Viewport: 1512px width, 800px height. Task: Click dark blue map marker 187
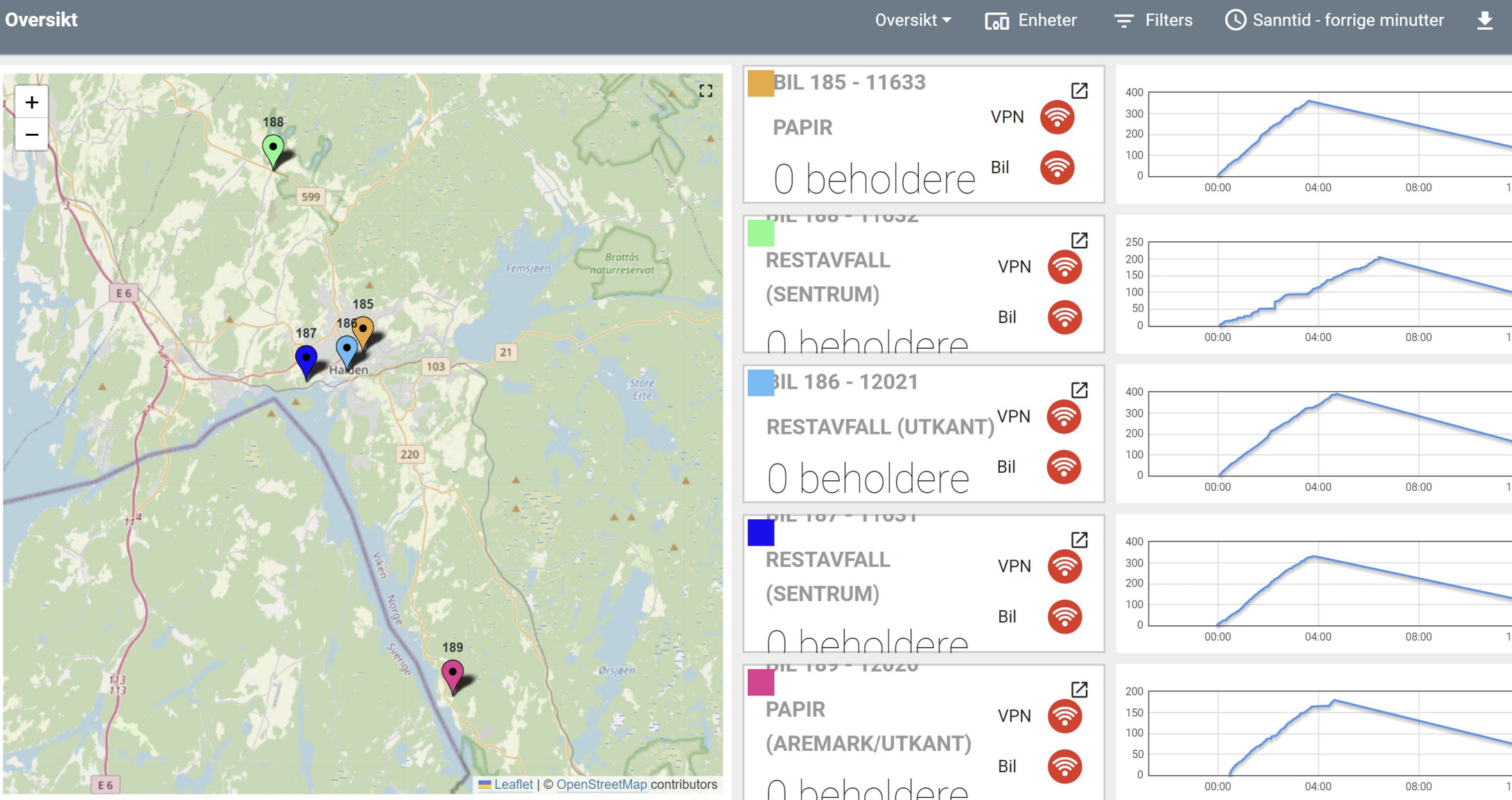306,359
